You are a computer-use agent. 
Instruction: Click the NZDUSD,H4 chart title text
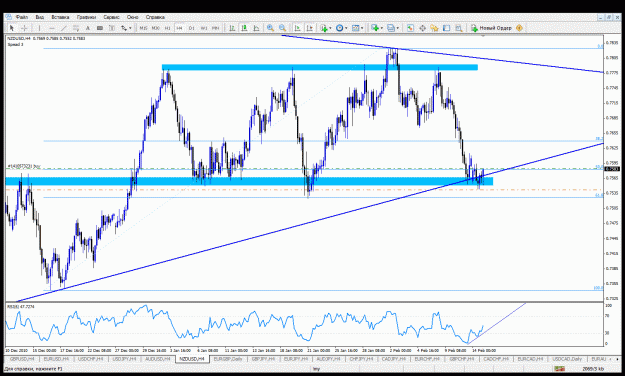(x=19, y=38)
